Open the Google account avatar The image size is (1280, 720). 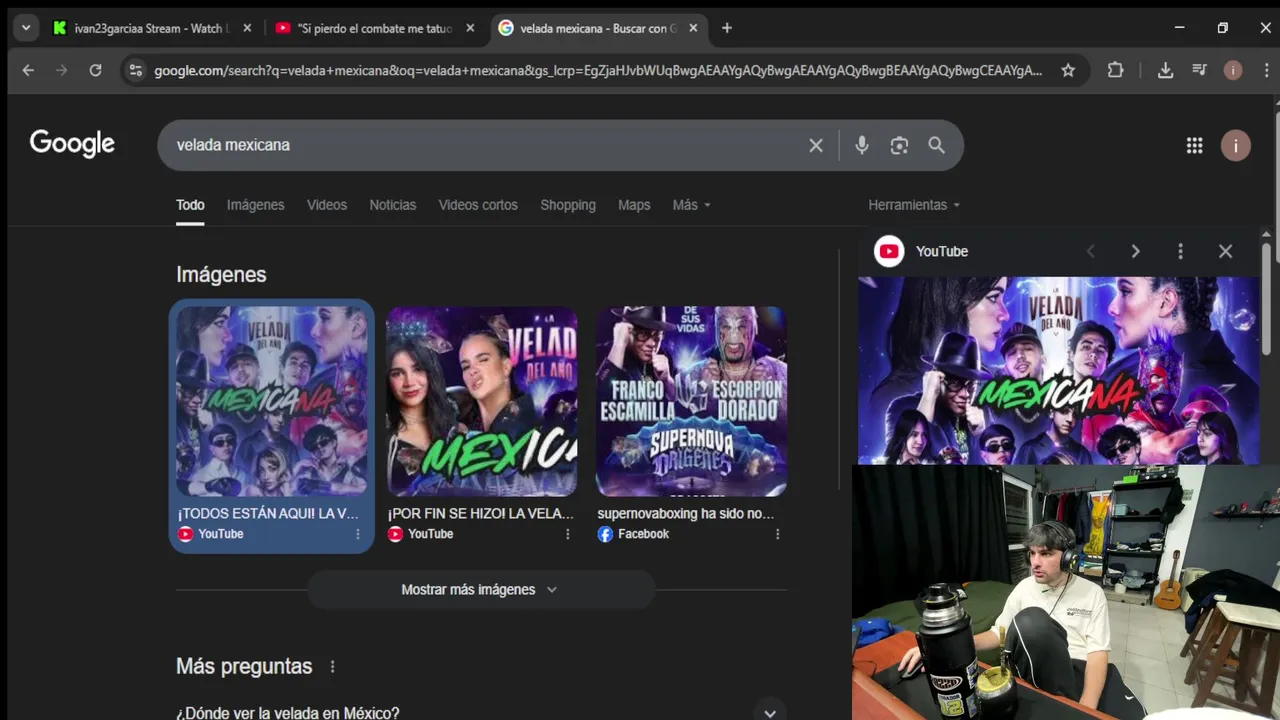point(1235,146)
